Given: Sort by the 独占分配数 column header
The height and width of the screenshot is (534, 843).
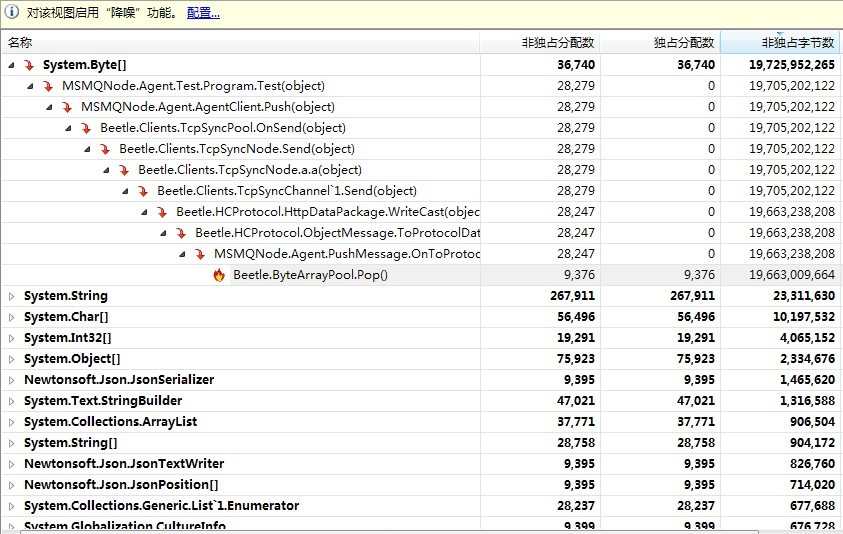Looking at the screenshot, I should click(x=660, y=42).
